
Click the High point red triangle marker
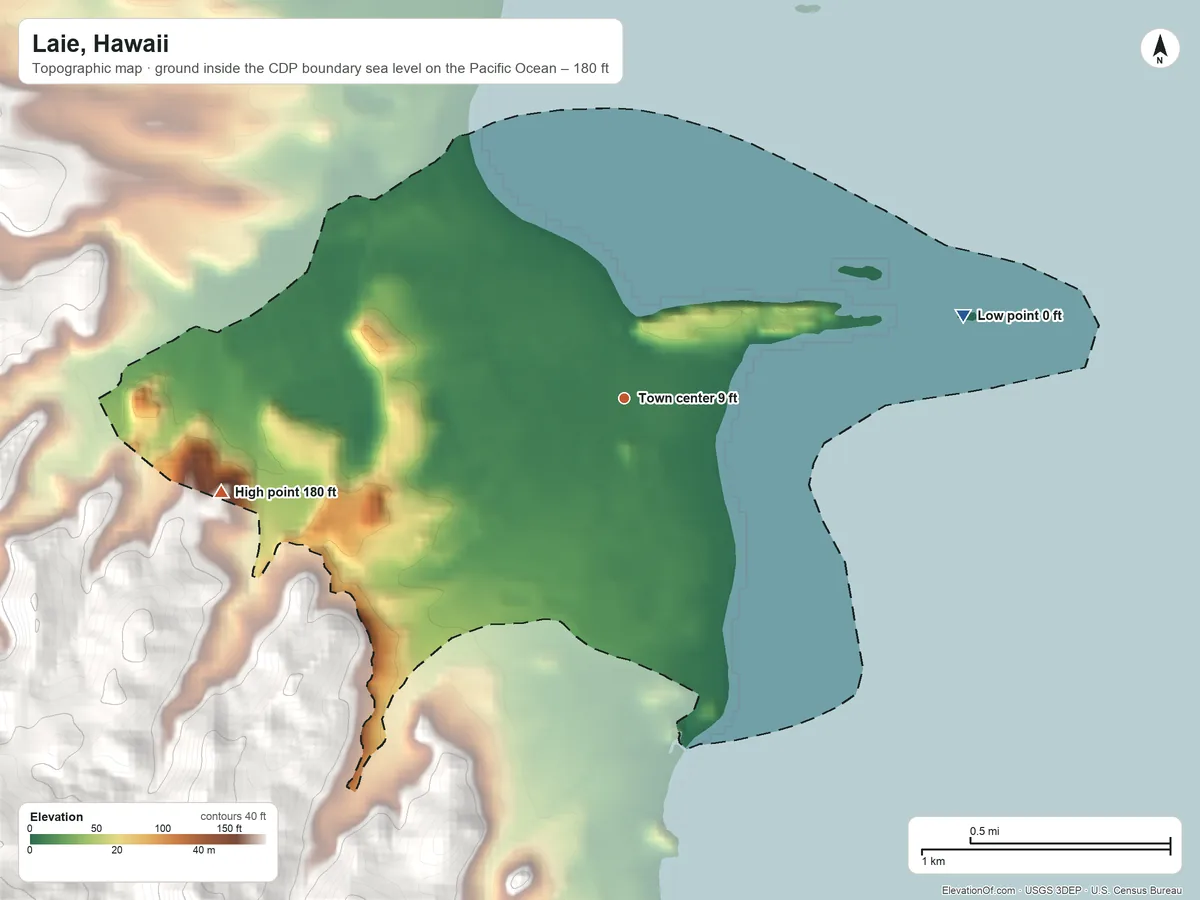click(x=221, y=491)
